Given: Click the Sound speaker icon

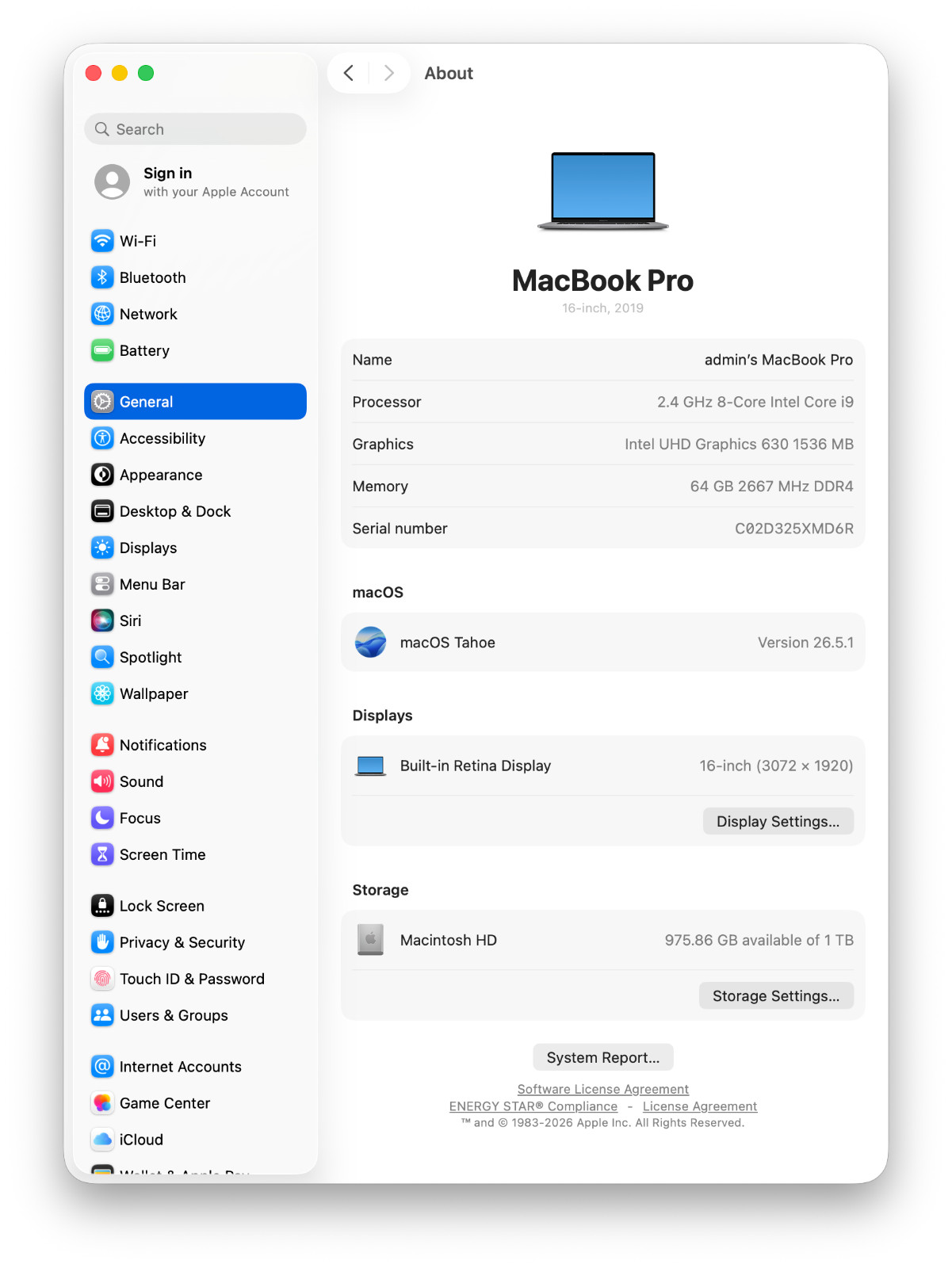Looking at the screenshot, I should pos(102,781).
